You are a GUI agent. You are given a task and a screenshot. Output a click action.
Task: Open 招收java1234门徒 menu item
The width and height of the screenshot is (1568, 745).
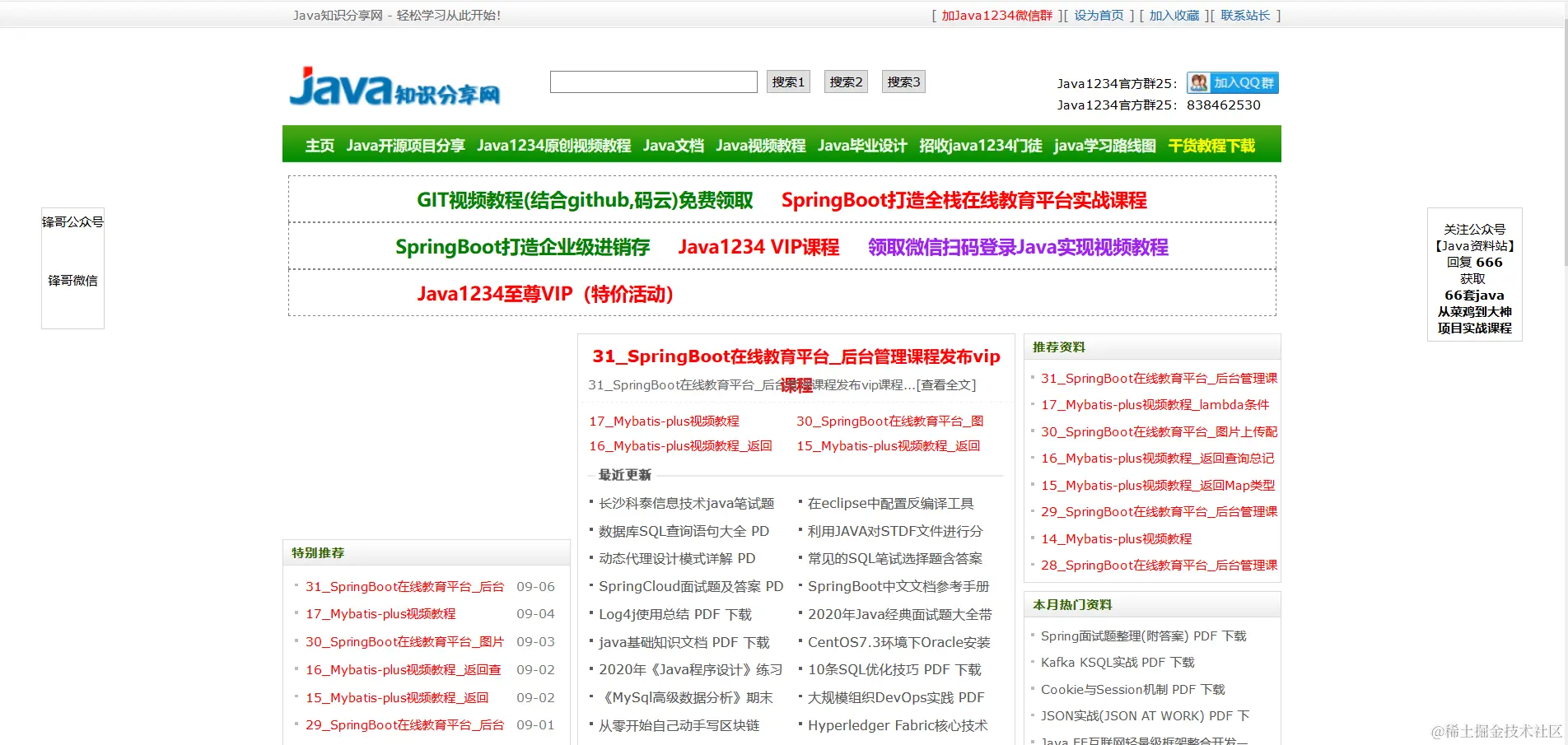click(x=980, y=146)
